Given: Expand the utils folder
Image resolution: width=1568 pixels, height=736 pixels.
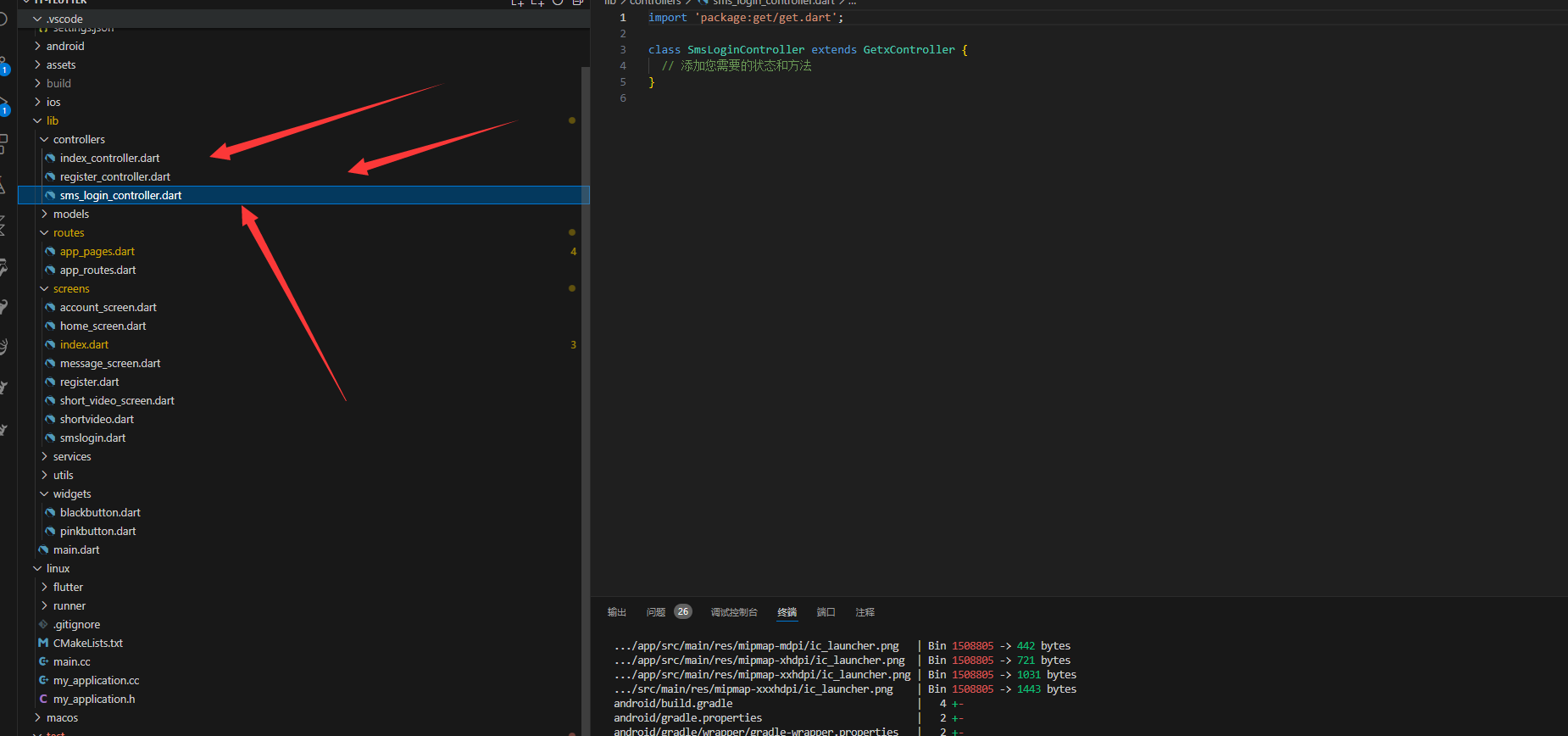Looking at the screenshot, I should 44,475.
